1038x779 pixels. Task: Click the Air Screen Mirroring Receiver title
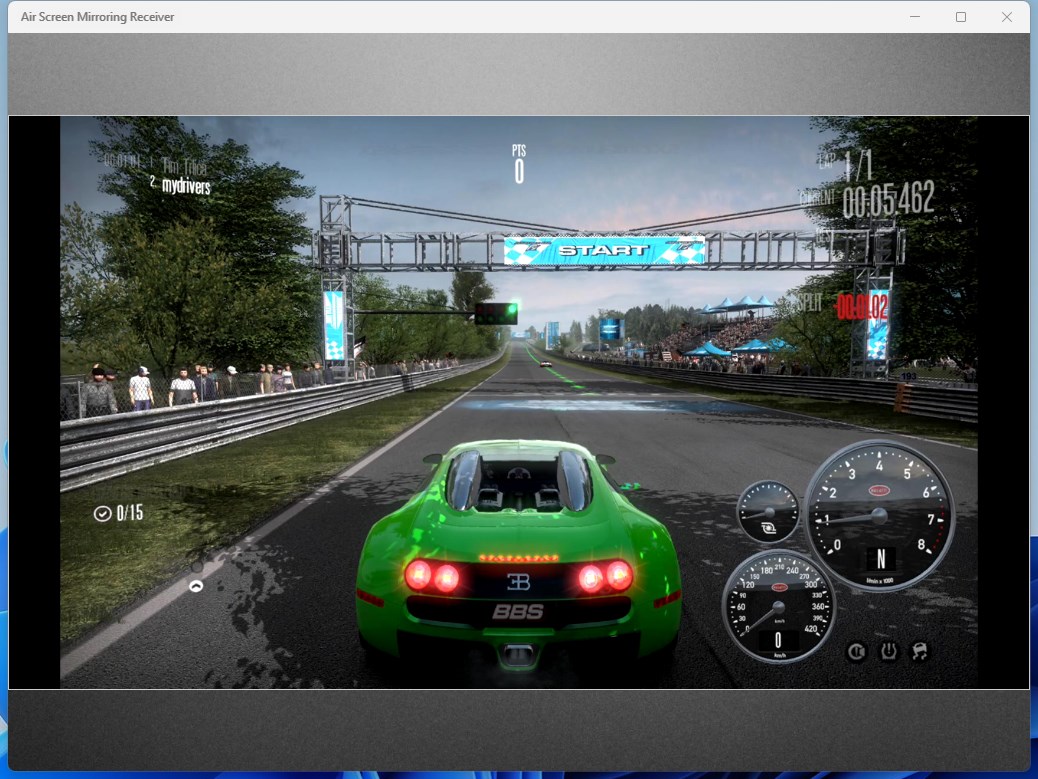(97, 17)
